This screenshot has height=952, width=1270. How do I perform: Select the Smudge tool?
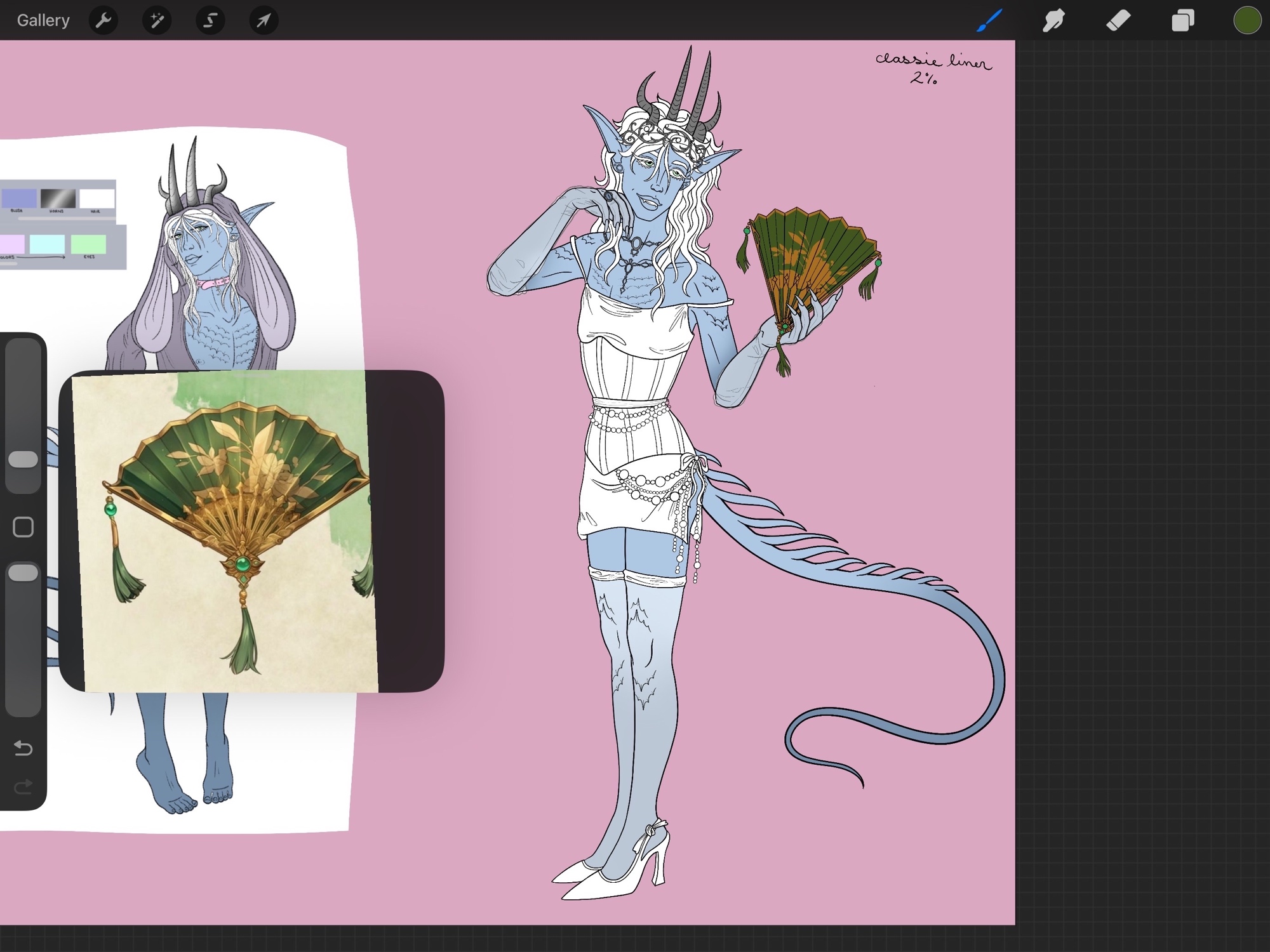[x=1054, y=20]
